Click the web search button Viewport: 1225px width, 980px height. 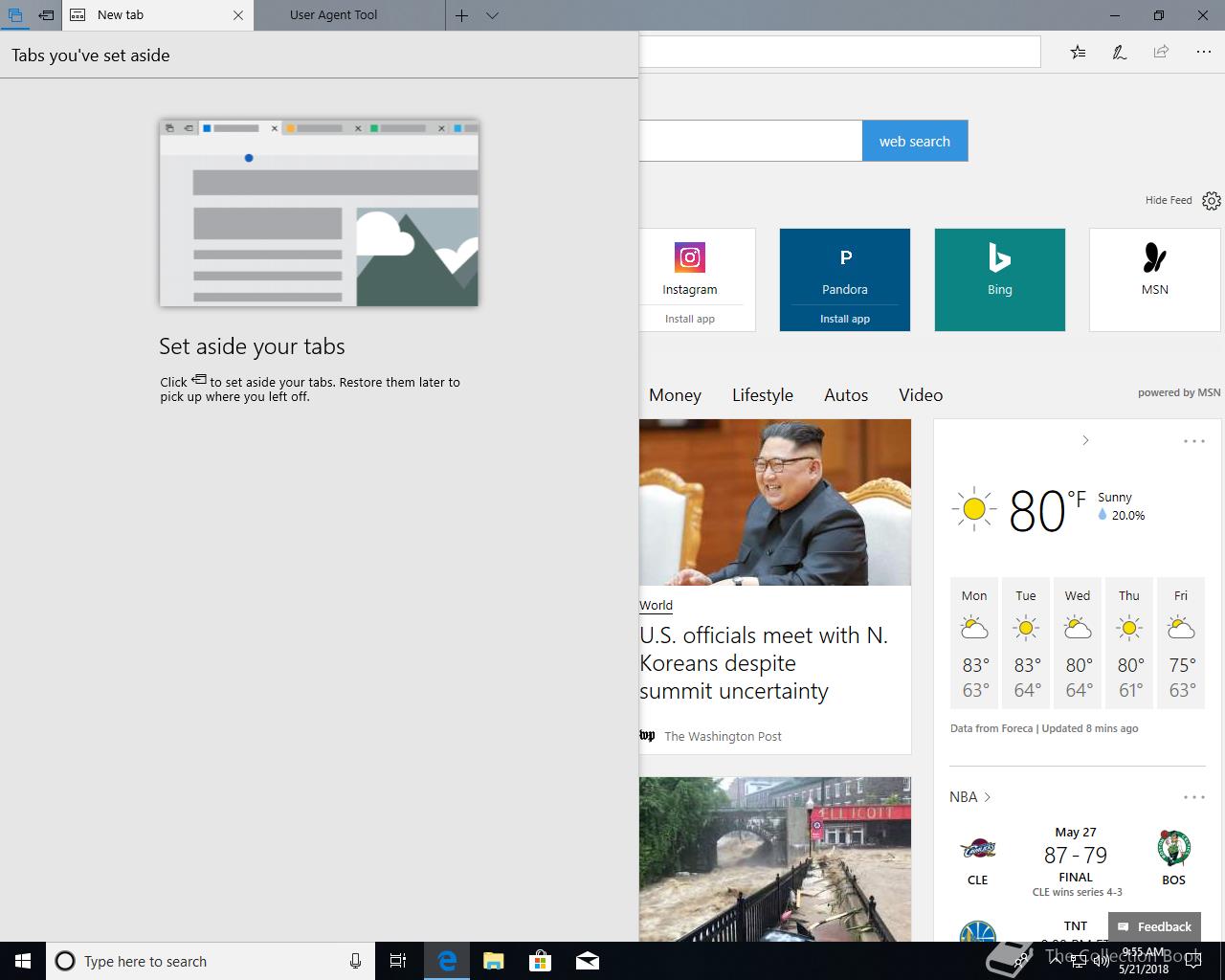915,141
